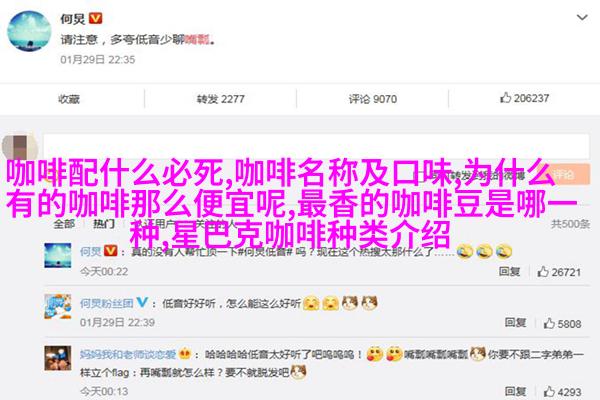Click the blue V badge next to 何炅粉丝团
Screen dimensions: 600x400
(x=142, y=302)
